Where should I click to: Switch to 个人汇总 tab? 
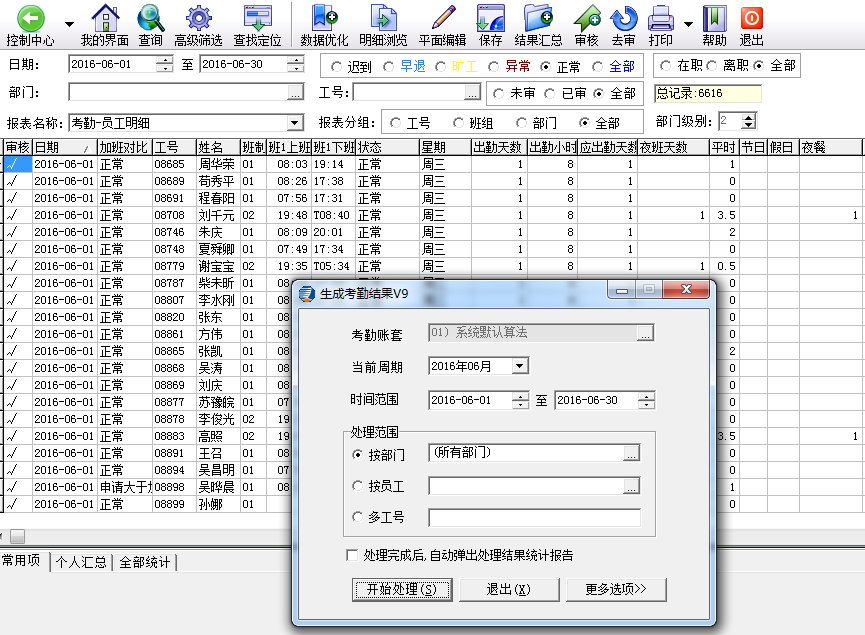tap(82, 562)
